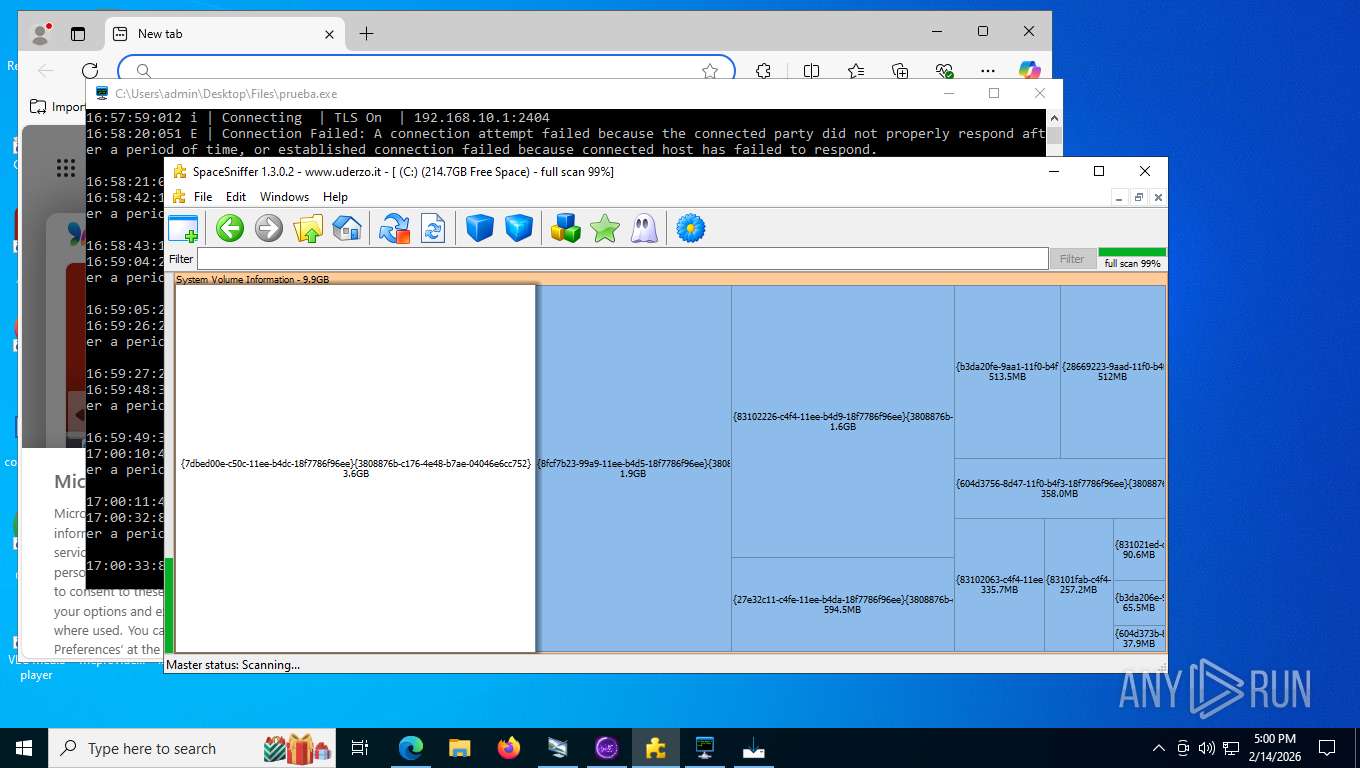Click the full scan 99% progress bar
The image size is (1360, 768).
pyautogui.click(x=1132, y=258)
